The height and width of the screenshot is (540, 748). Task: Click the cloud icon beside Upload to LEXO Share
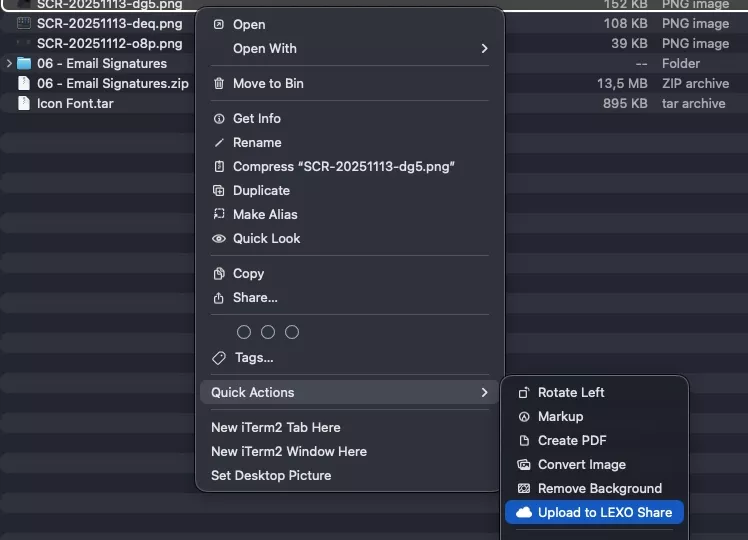[523, 512]
